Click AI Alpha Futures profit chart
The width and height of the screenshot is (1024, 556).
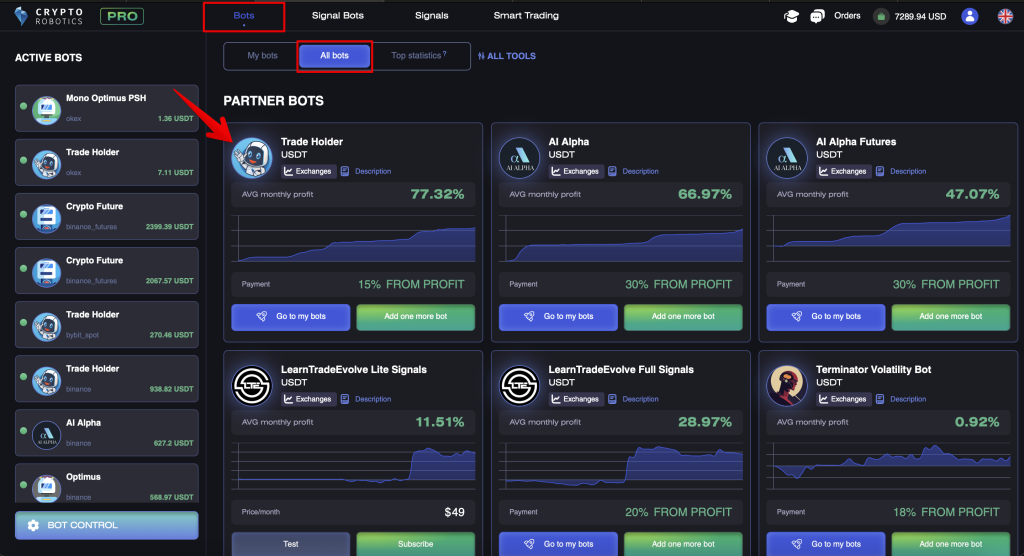click(888, 238)
